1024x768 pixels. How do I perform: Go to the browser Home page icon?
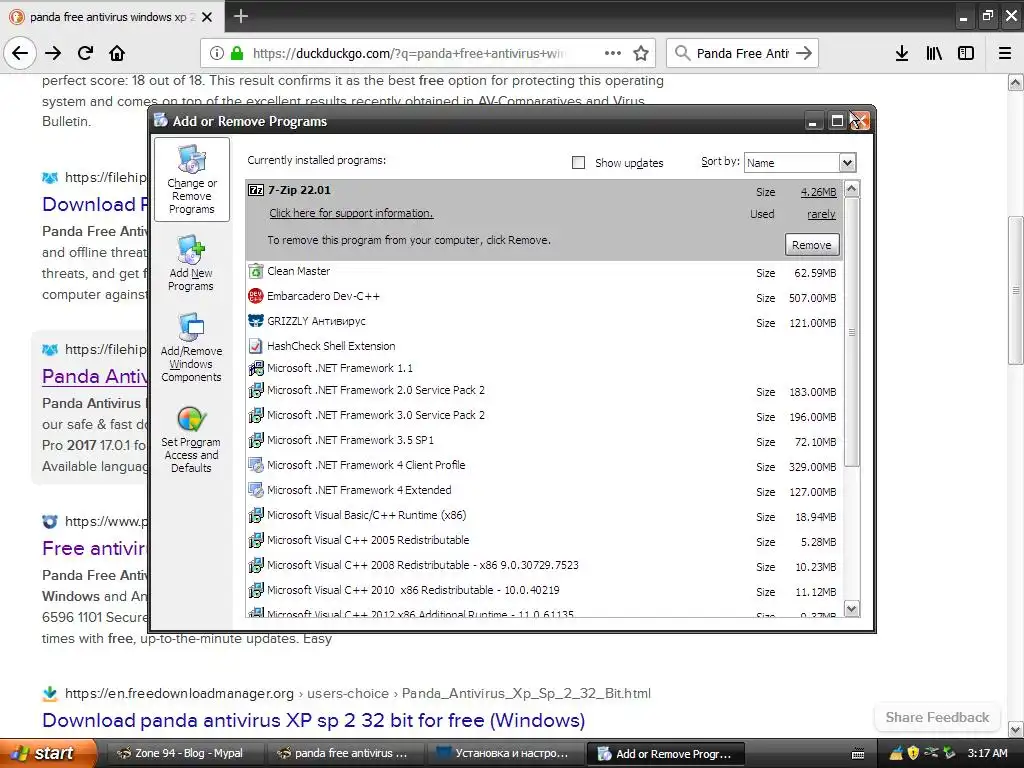(117, 53)
